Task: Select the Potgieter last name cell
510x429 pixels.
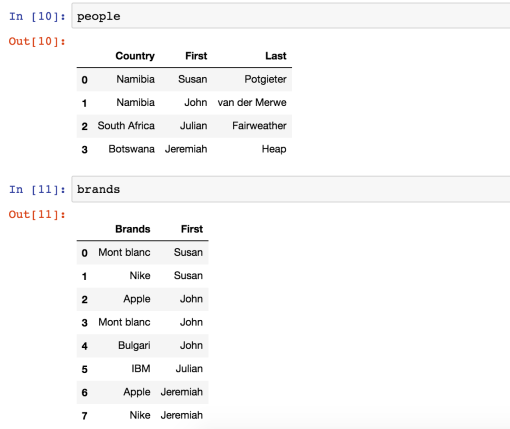Action: pos(265,79)
